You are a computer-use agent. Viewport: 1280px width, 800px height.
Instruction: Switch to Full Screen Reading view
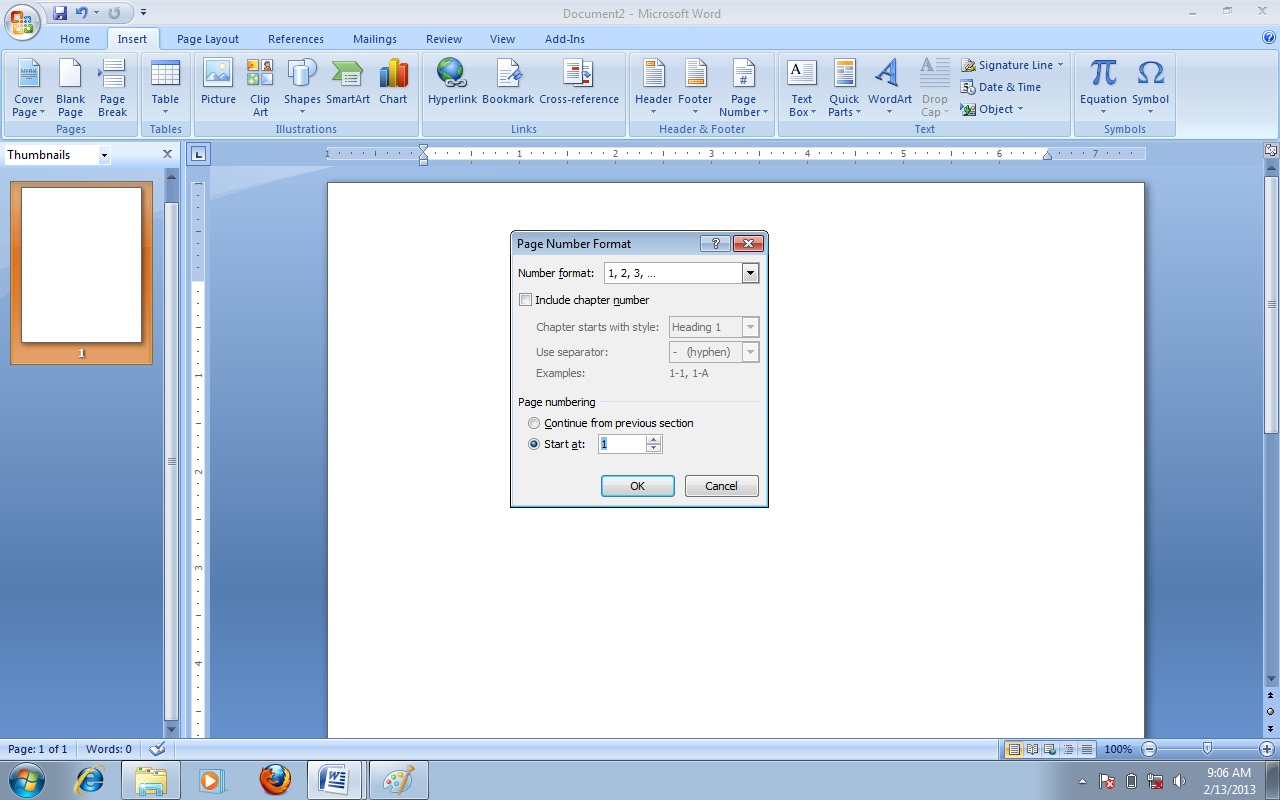1032,749
